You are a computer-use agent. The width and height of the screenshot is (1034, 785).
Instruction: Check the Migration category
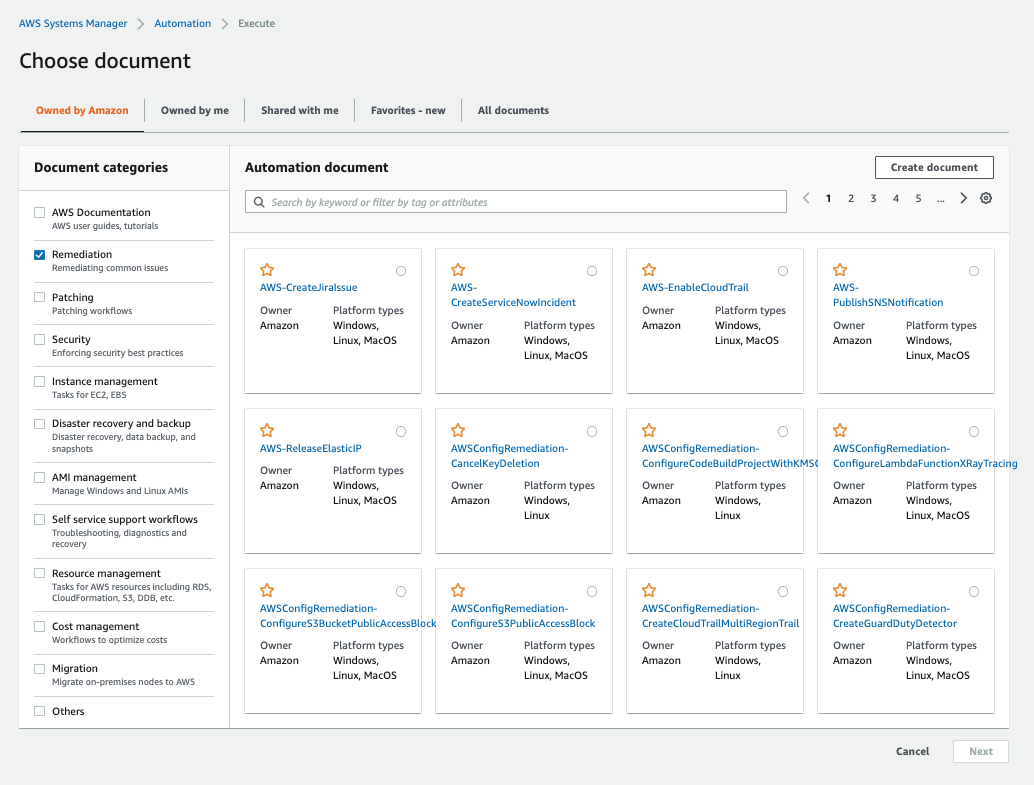[40, 668]
